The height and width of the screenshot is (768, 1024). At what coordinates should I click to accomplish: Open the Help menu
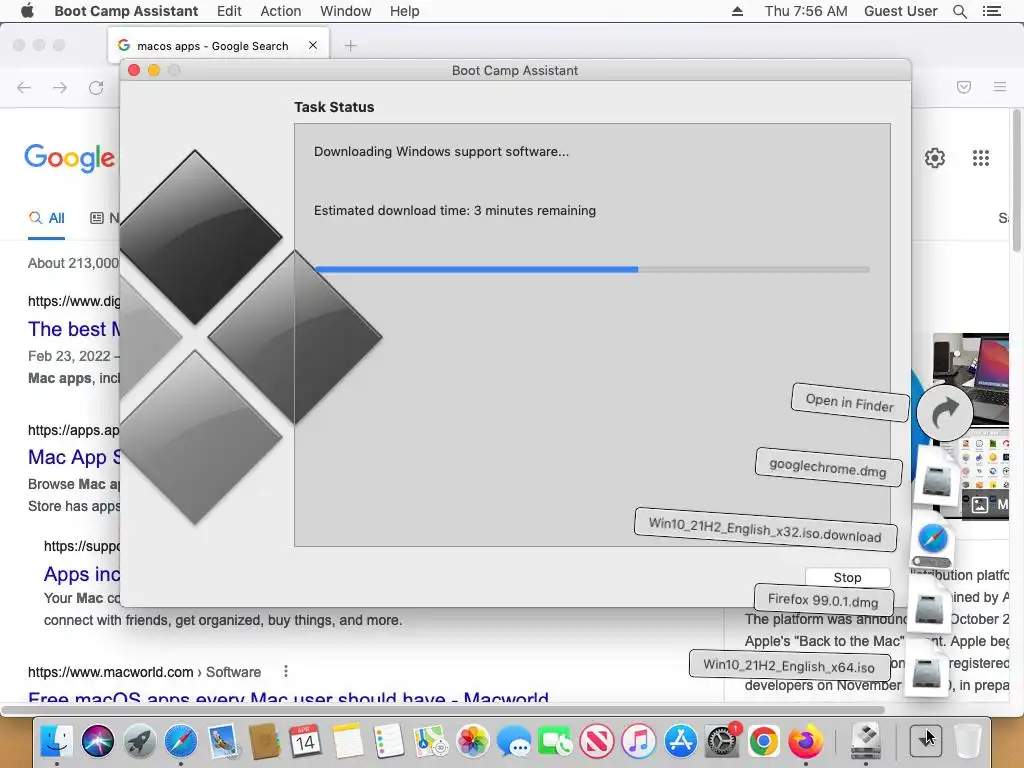(x=404, y=11)
